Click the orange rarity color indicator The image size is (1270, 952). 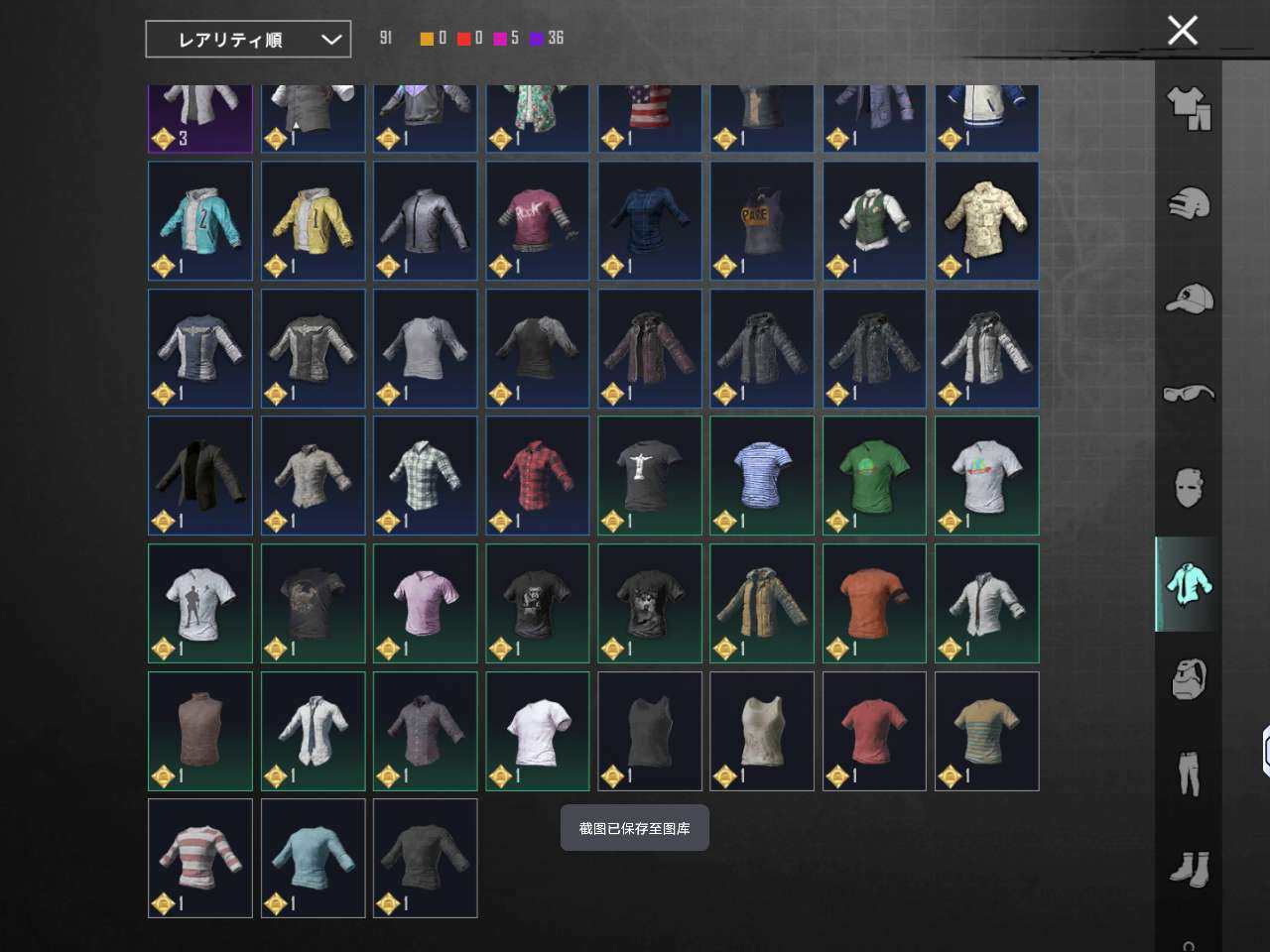(427, 39)
